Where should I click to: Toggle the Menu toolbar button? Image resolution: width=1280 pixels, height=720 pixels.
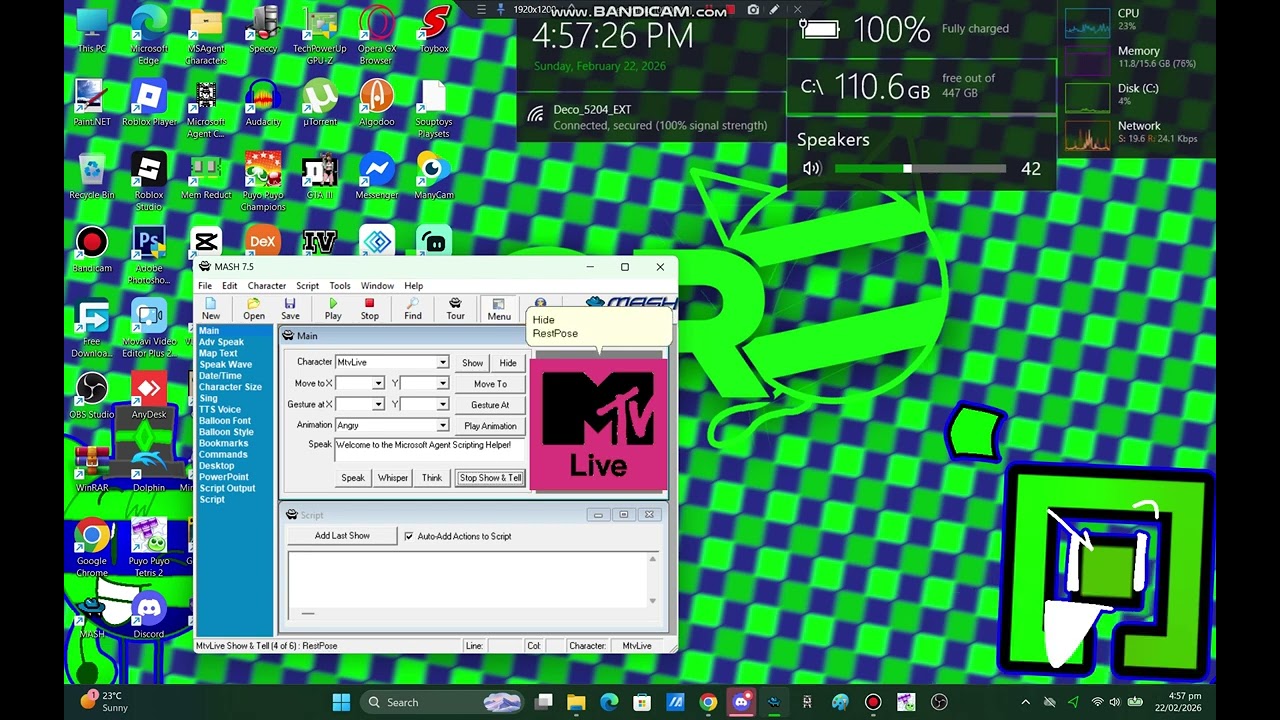click(x=499, y=309)
